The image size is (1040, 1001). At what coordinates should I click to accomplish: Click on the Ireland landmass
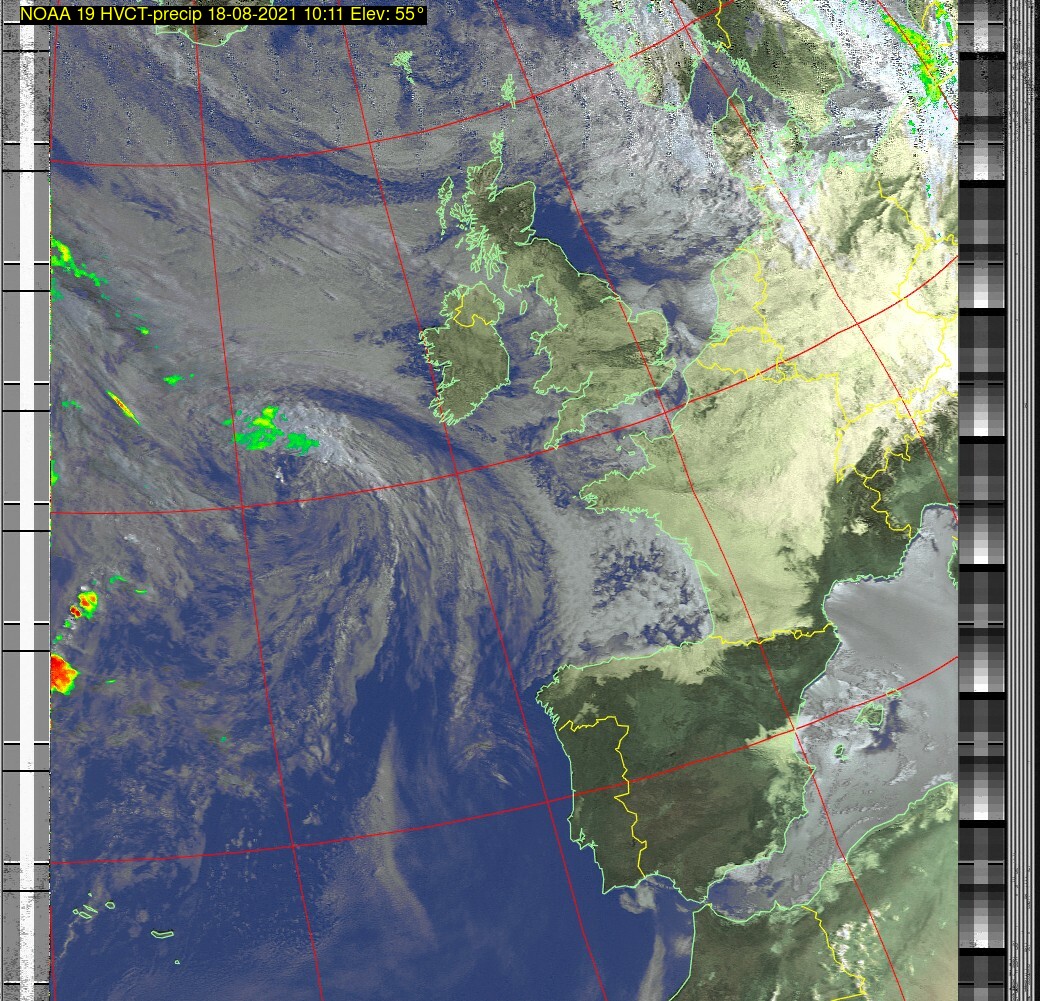pos(470,360)
